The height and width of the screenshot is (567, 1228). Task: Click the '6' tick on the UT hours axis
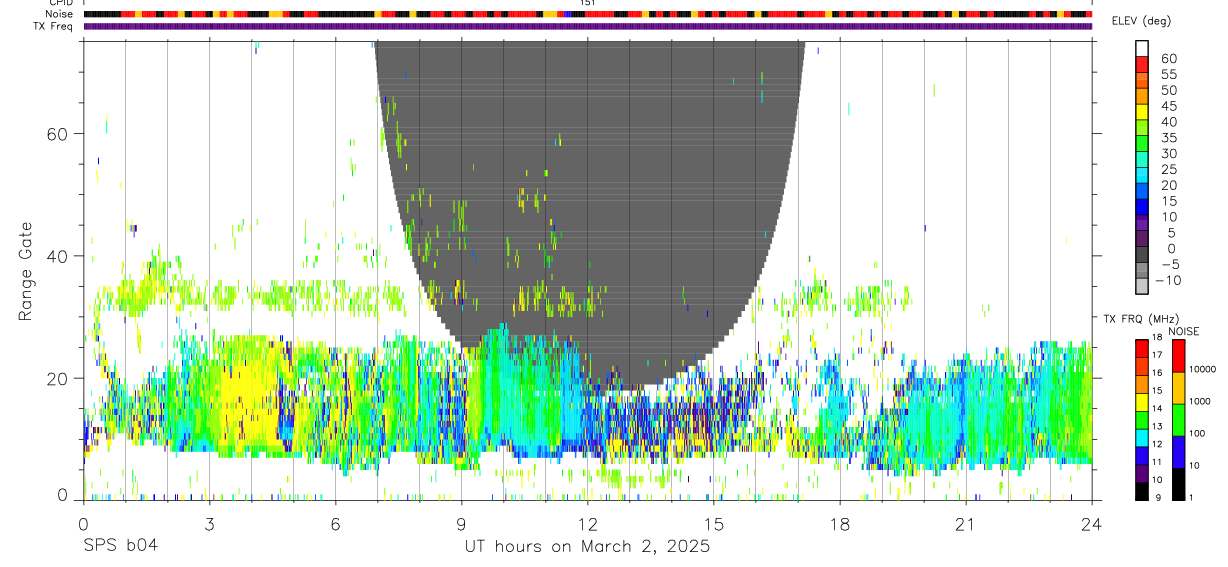pos(336,523)
